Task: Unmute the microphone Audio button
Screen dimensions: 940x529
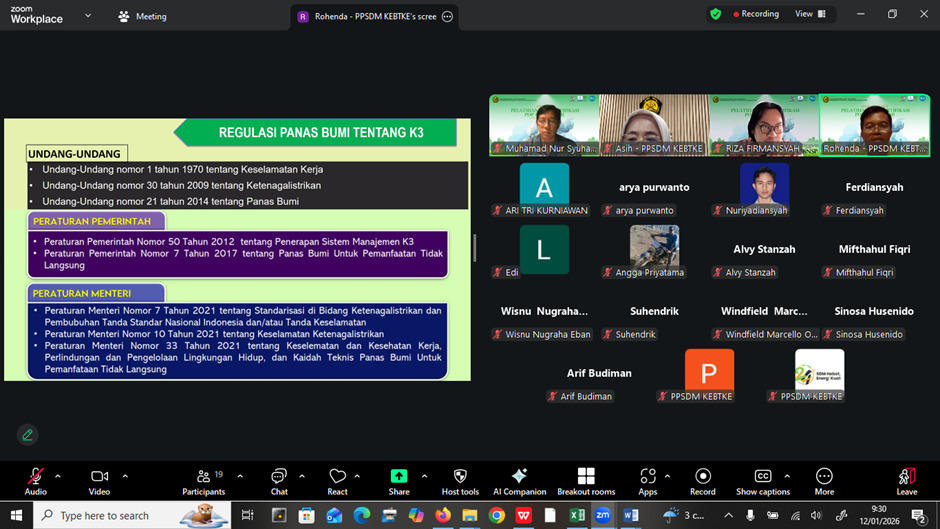Action: (x=36, y=479)
